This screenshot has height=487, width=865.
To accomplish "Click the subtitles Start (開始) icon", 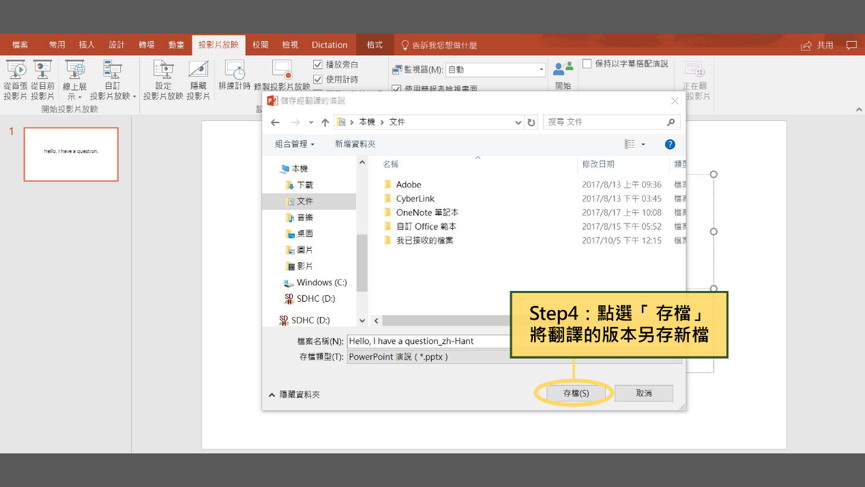I will click(x=563, y=75).
